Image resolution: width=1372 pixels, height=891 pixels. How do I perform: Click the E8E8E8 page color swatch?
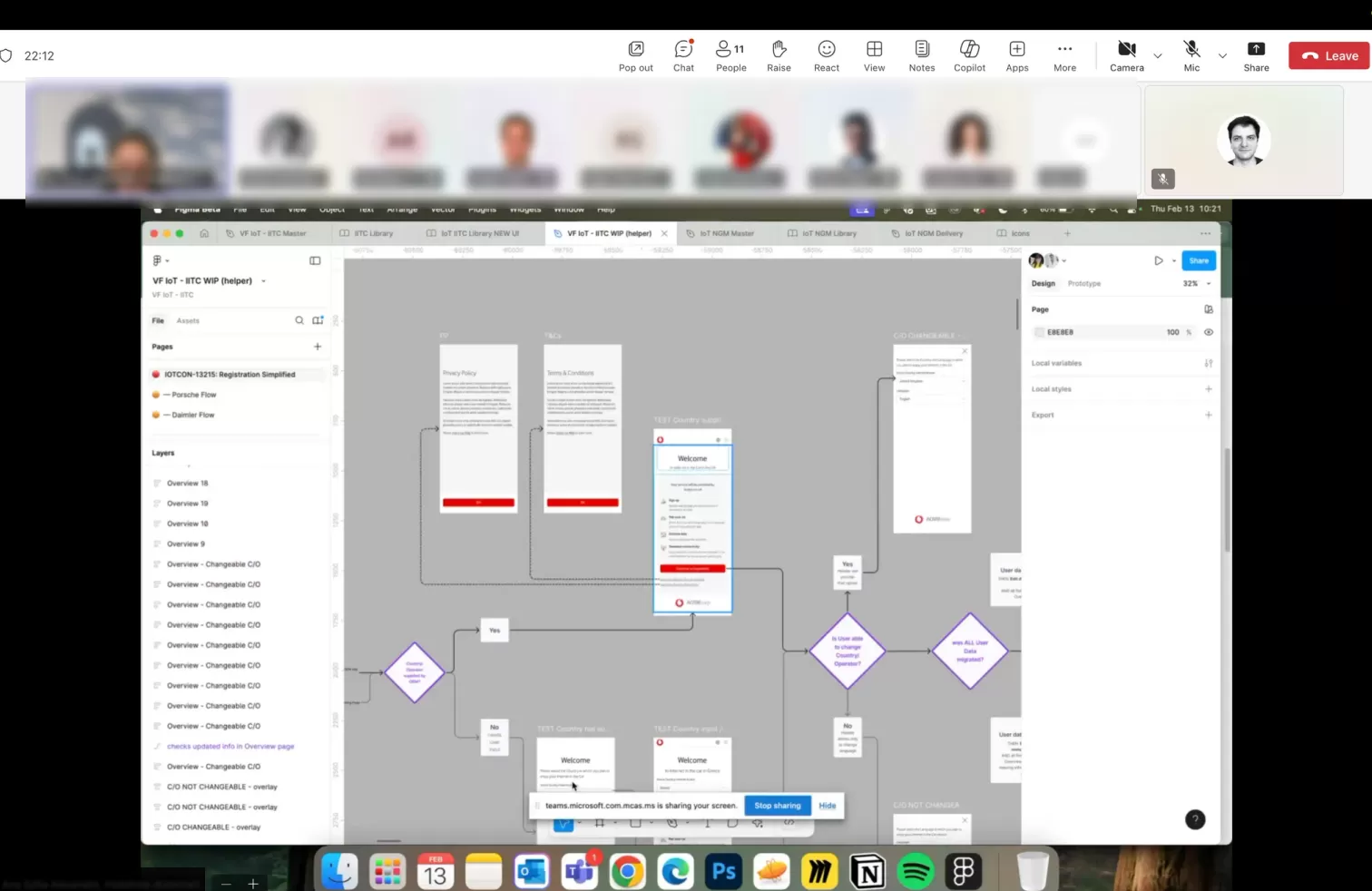pos(1040,332)
